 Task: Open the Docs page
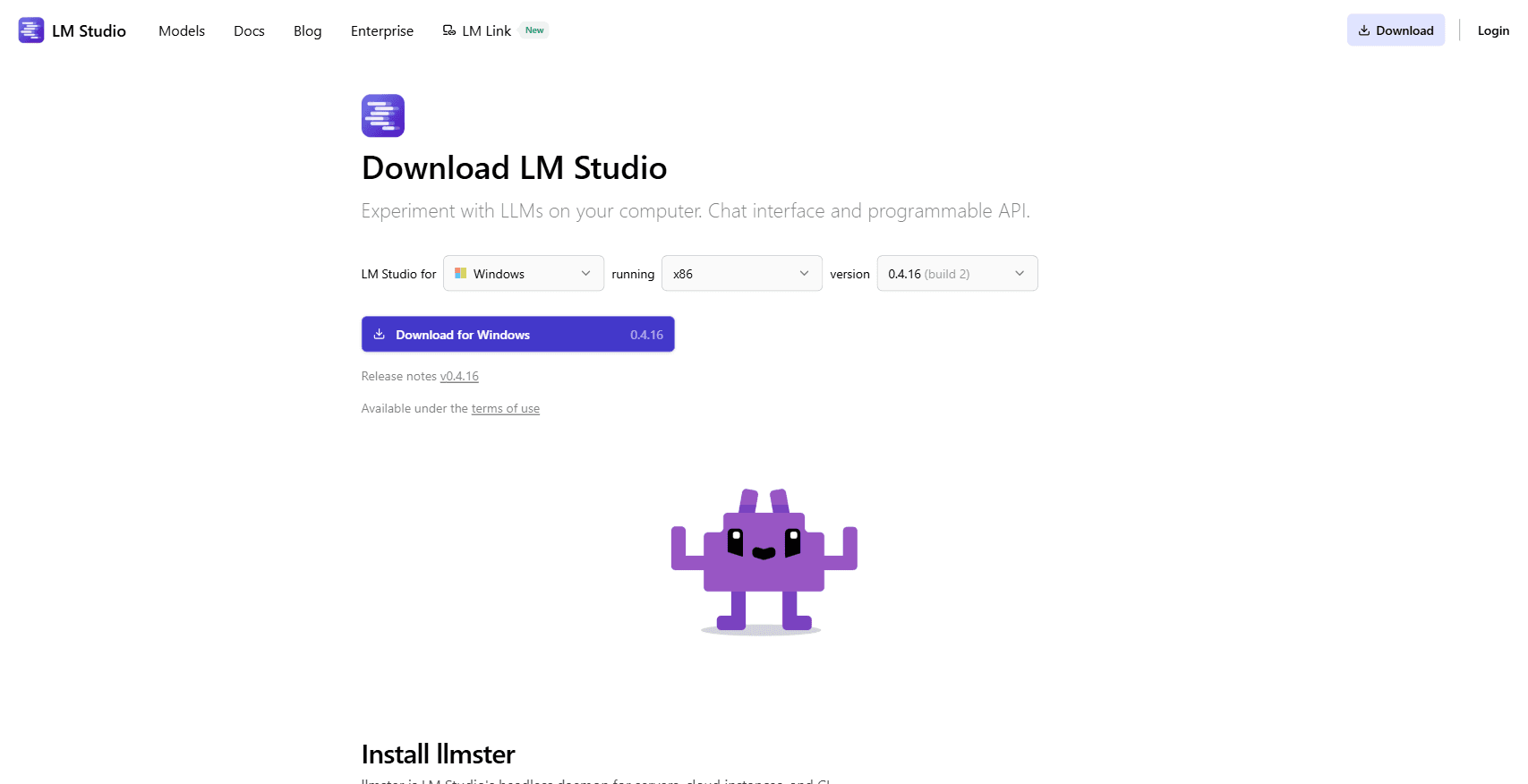pos(249,30)
